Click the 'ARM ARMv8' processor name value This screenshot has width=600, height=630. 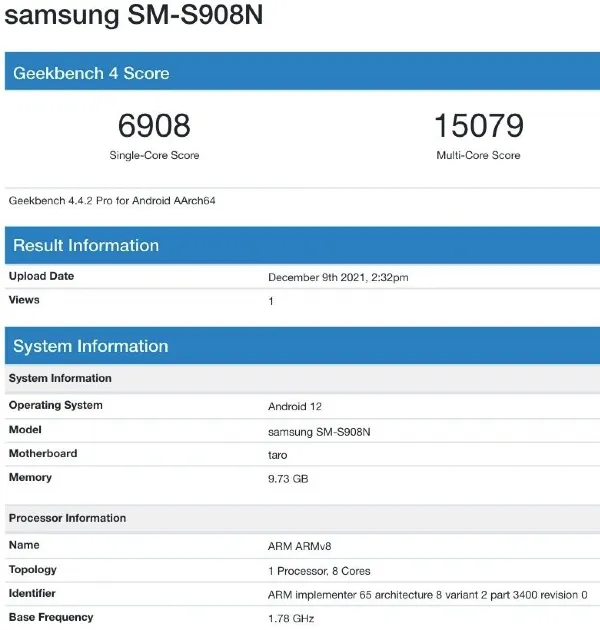pos(299,546)
